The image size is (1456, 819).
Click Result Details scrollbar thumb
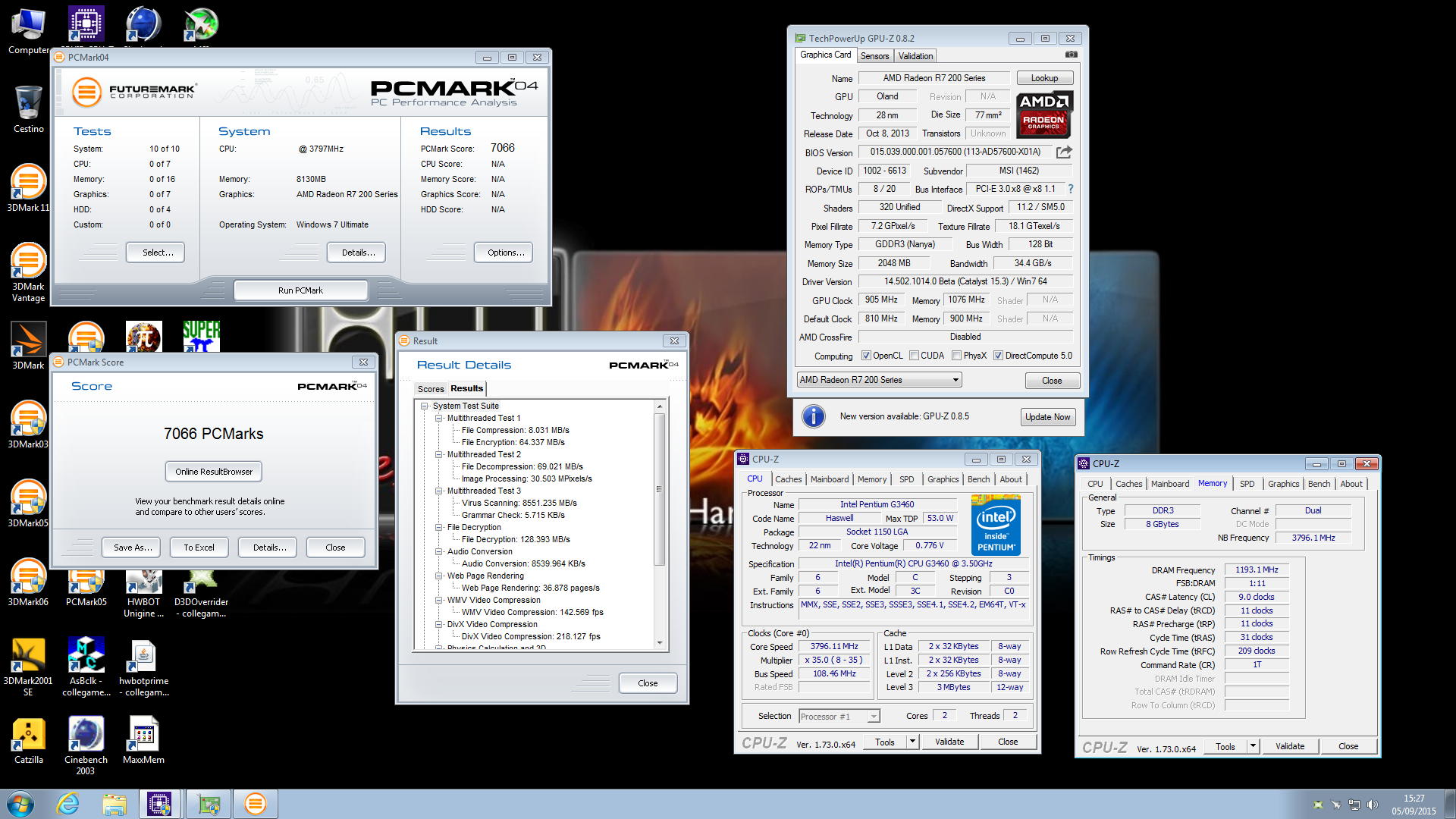pyautogui.click(x=660, y=490)
